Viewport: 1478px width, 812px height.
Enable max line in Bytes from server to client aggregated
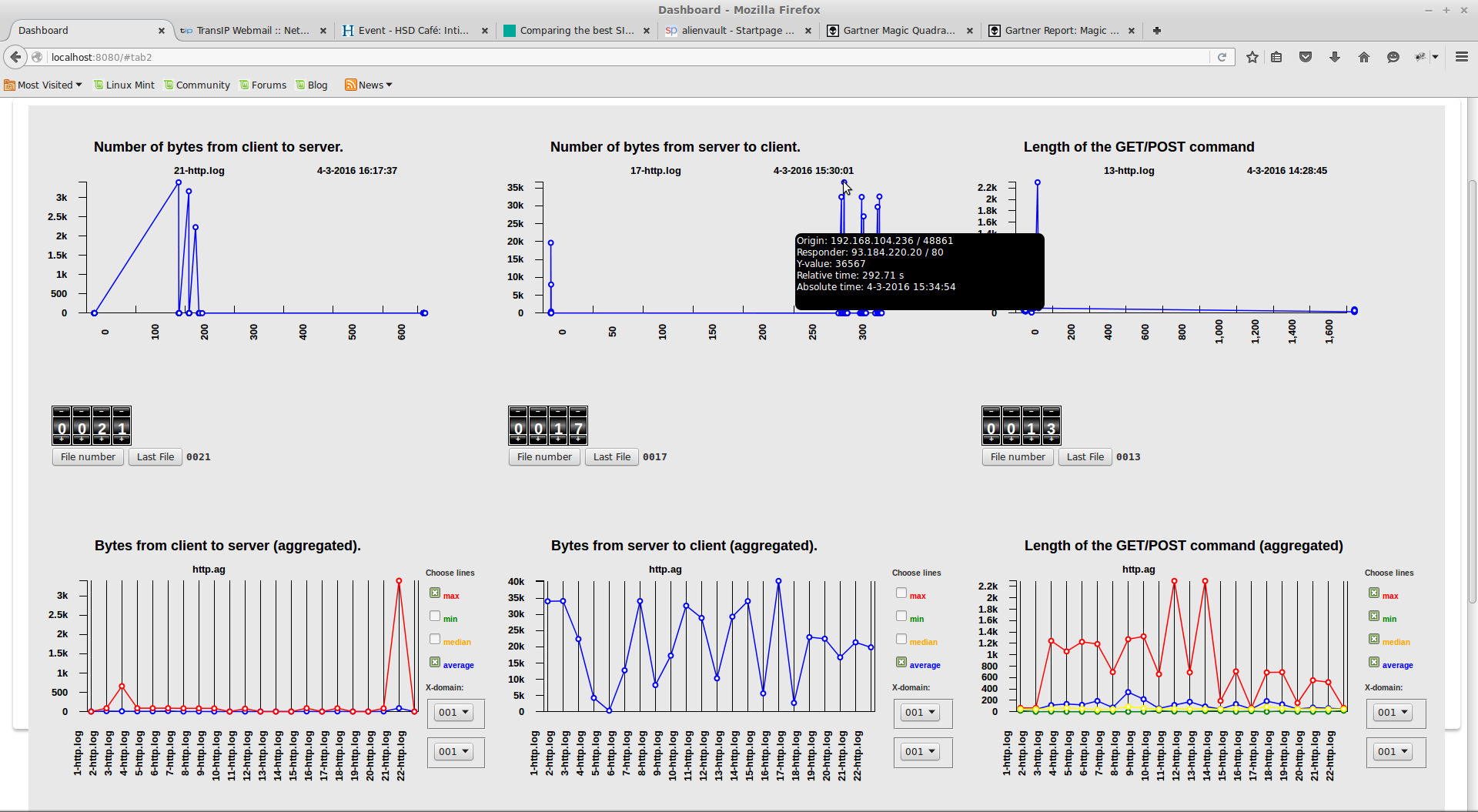901,593
